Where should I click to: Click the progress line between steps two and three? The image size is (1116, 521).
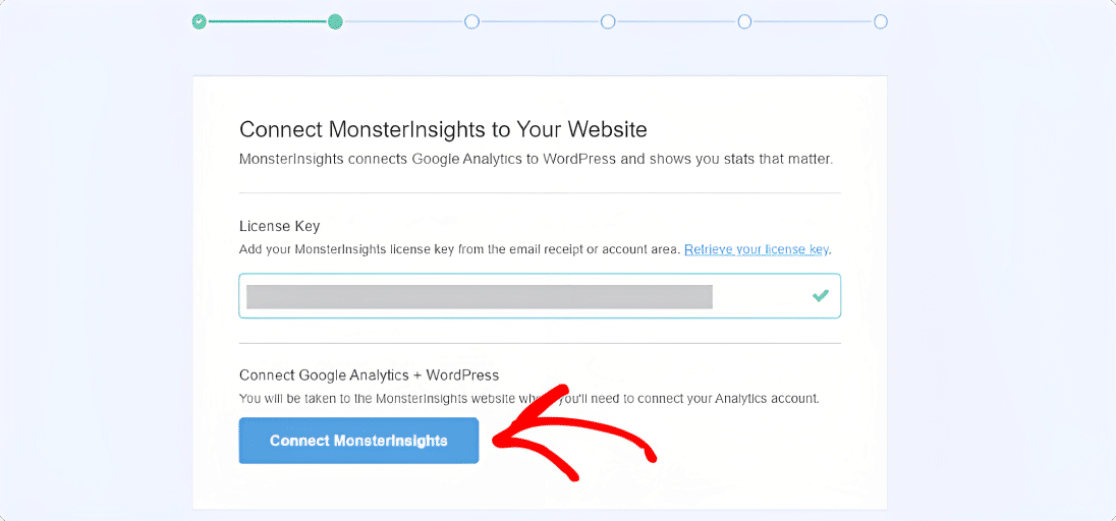click(x=404, y=22)
